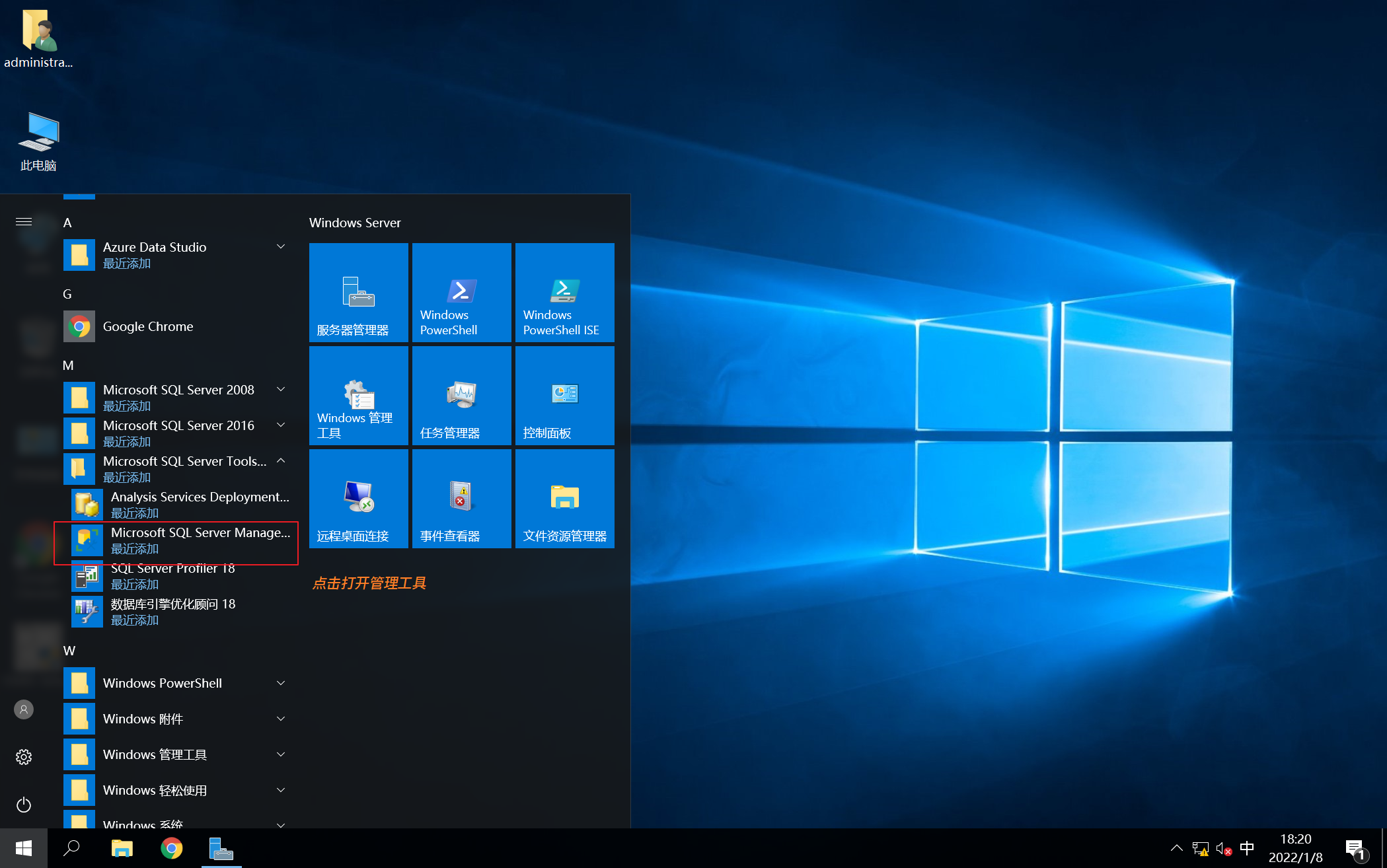The height and width of the screenshot is (868, 1387).
Task: Switch the 中 input method indicator
Action: click(1247, 848)
